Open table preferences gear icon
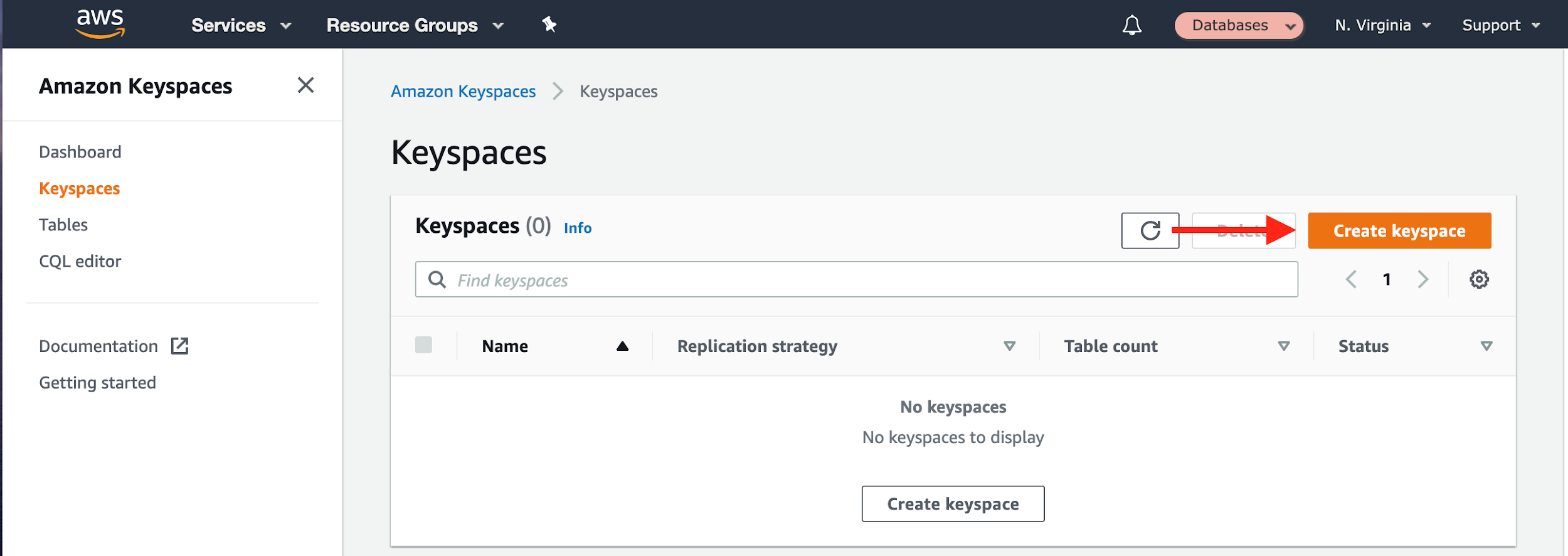Screen dimensions: 1568x556 tap(1479, 279)
